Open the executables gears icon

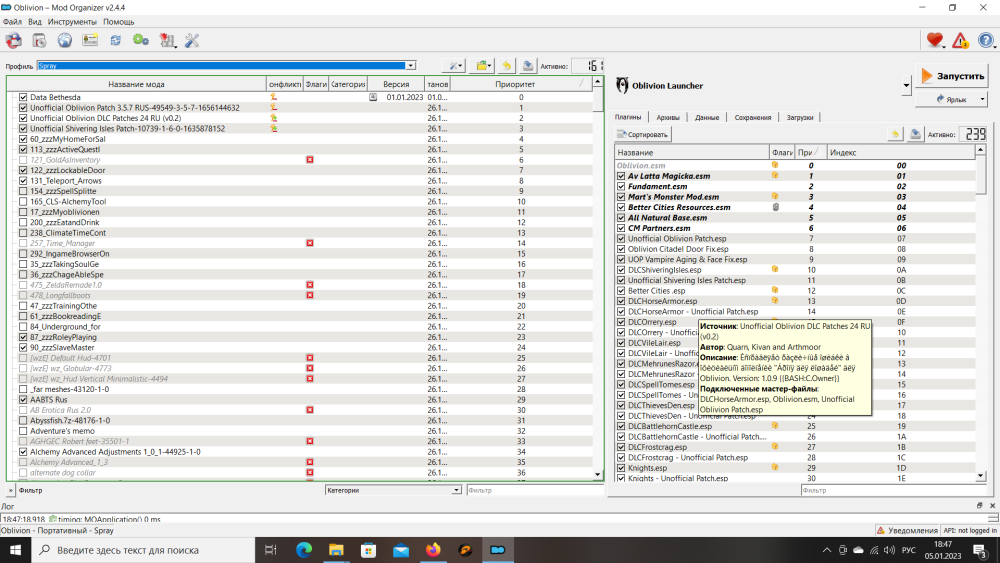click(141, 41)
